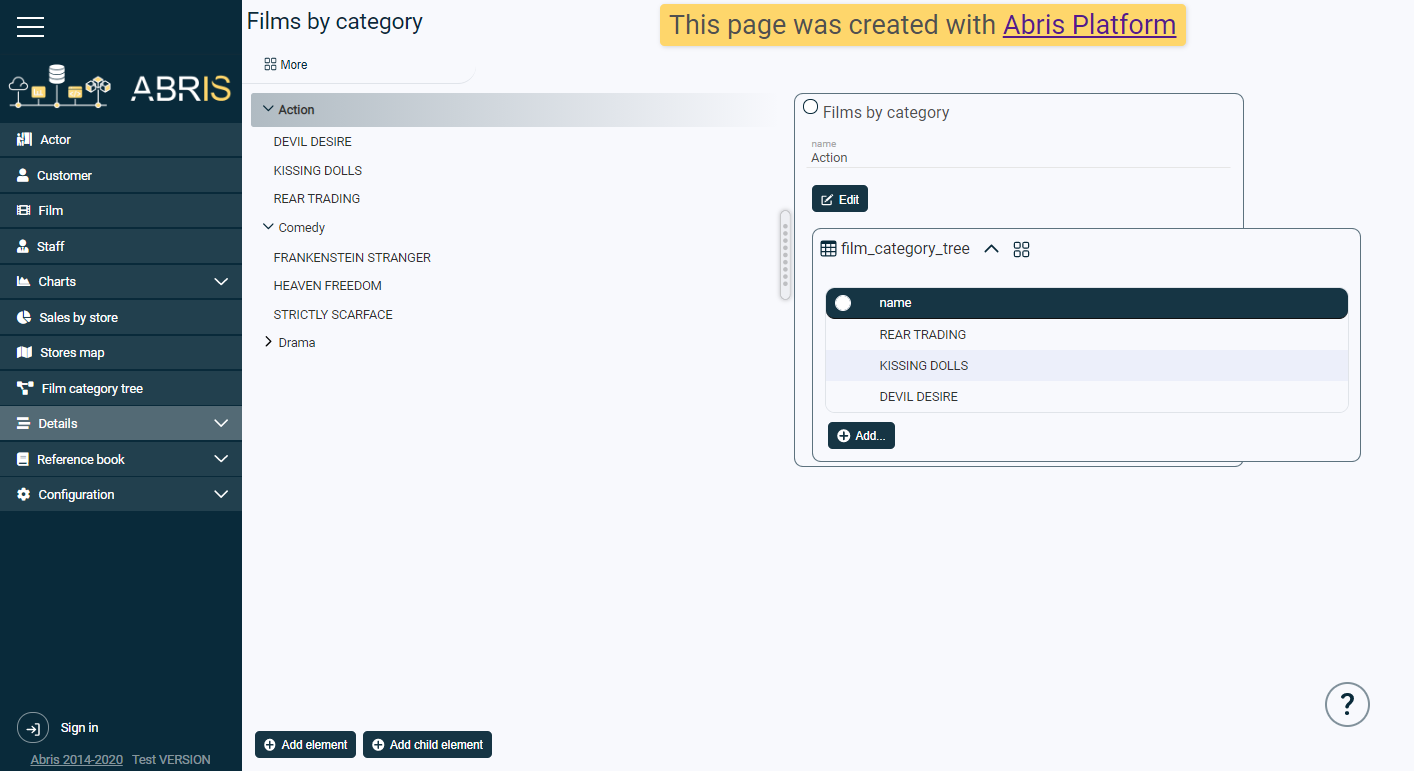Click Add element button
1414x771 pixels.
tap(305, 745)
